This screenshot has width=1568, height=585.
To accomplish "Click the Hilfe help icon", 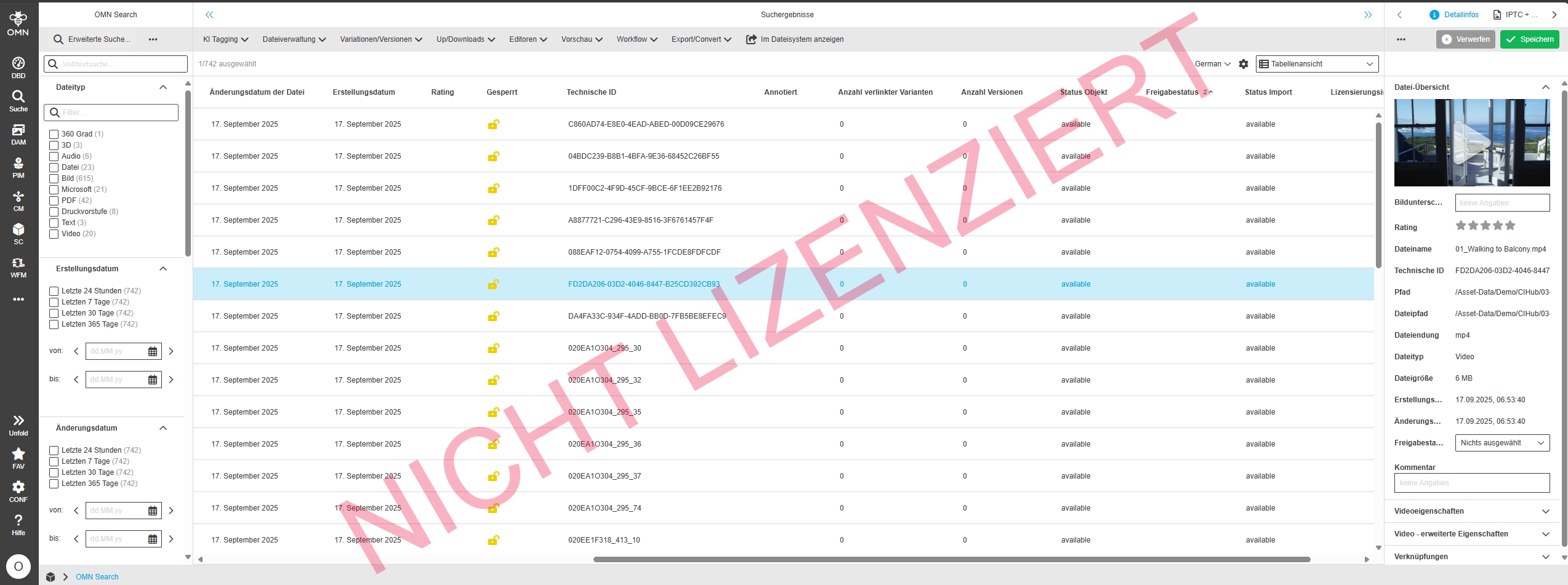I will point(18,525).
